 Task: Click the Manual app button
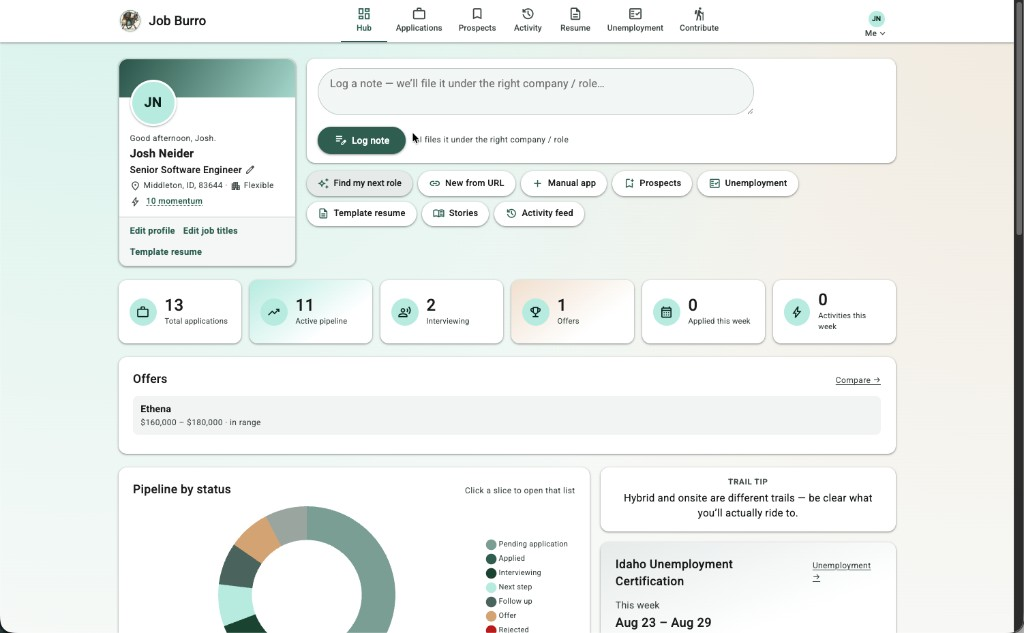tap(564, 184)
